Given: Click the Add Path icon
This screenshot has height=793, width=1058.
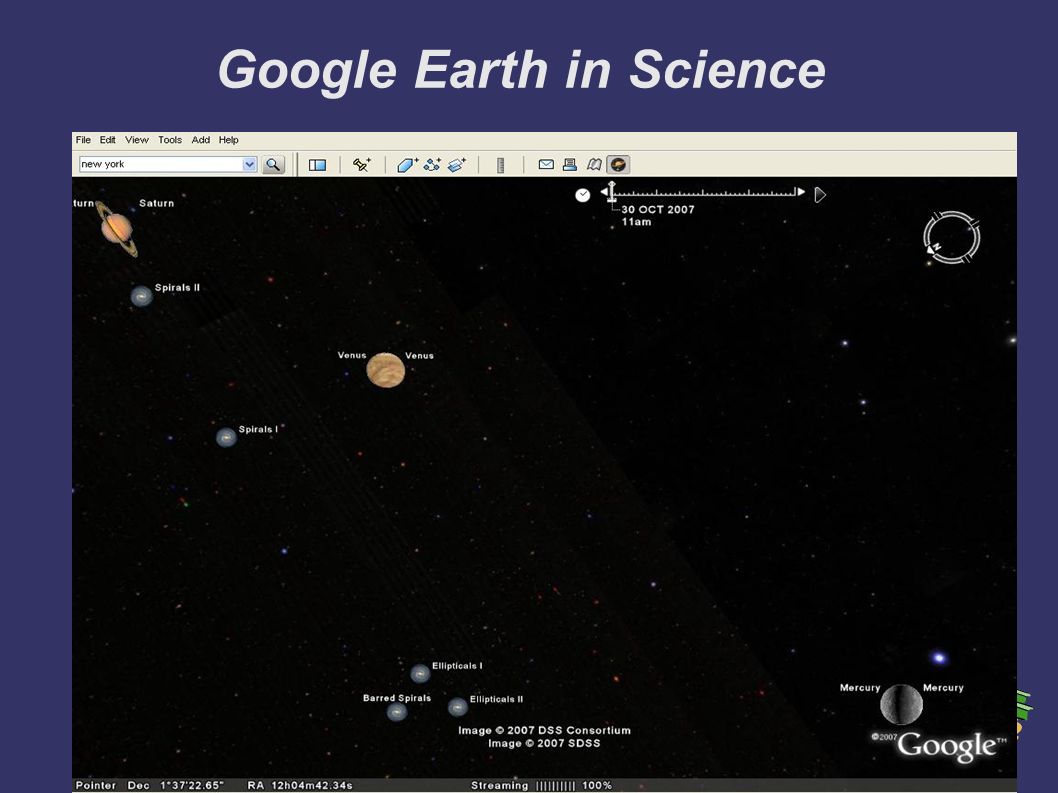Looking at the screenshot, I should coord(432,164).
